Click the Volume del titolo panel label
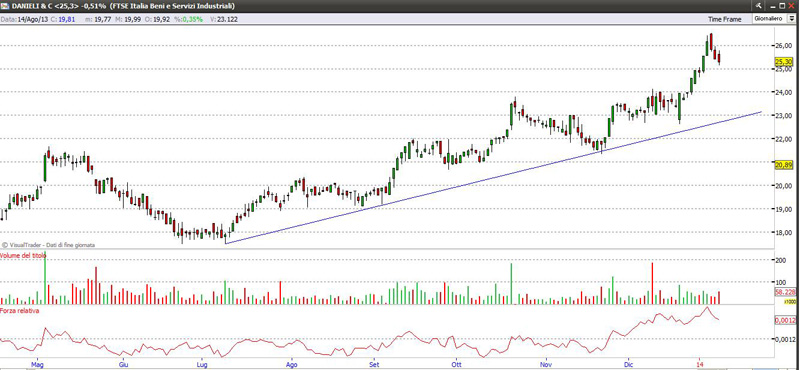This screenshot has width=800, height=370. [23, 255]
